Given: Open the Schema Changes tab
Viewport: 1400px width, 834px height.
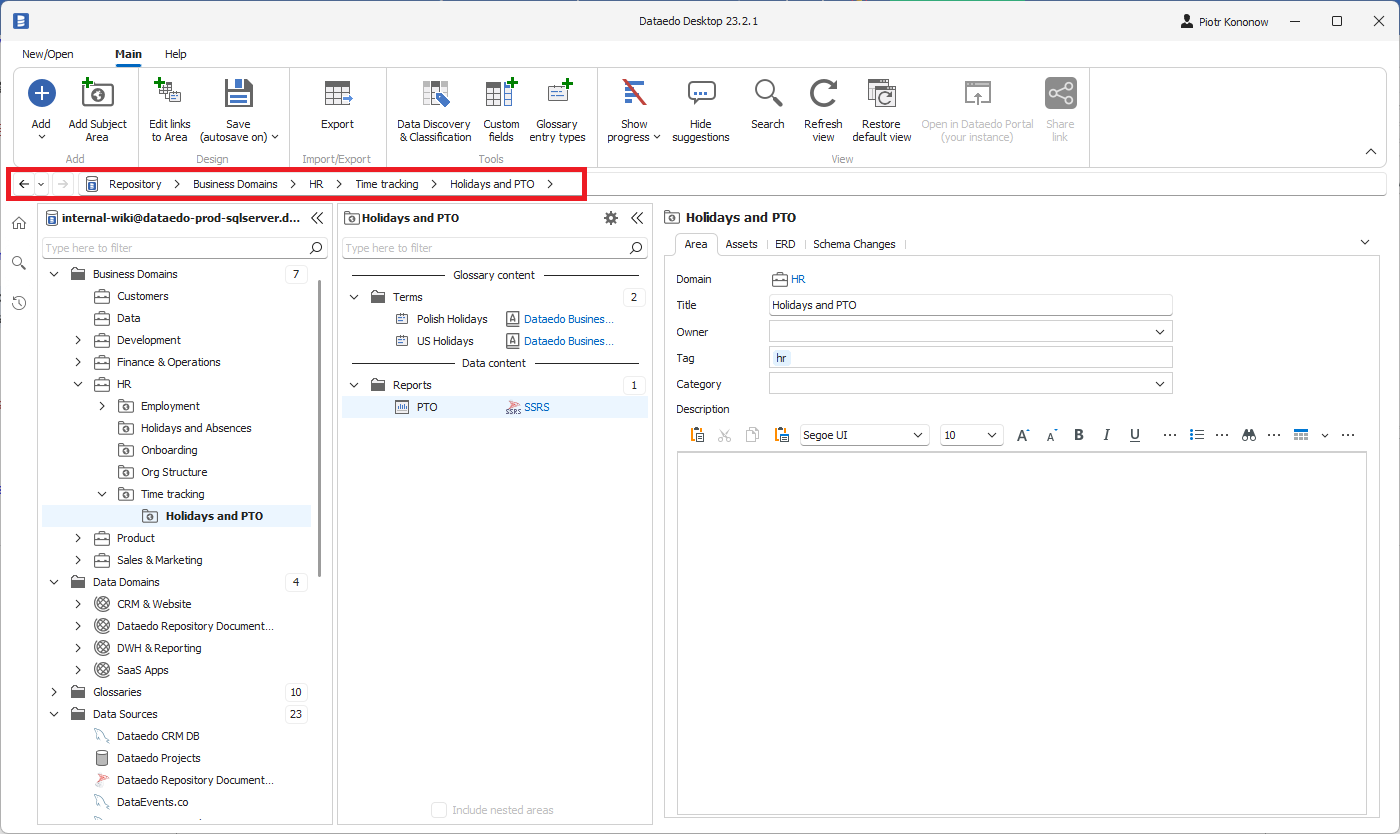Looking at the screenshot, I should point(854,244).
